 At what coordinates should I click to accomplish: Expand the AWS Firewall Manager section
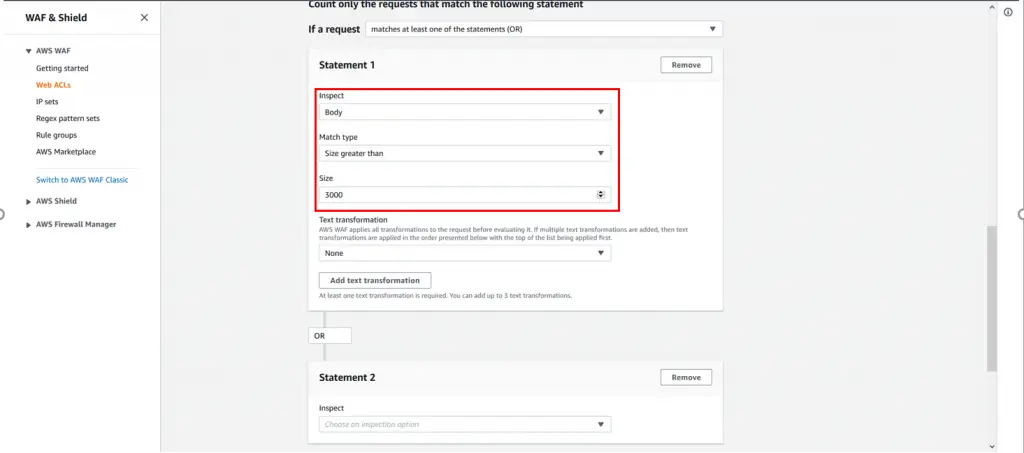[29, 225]
